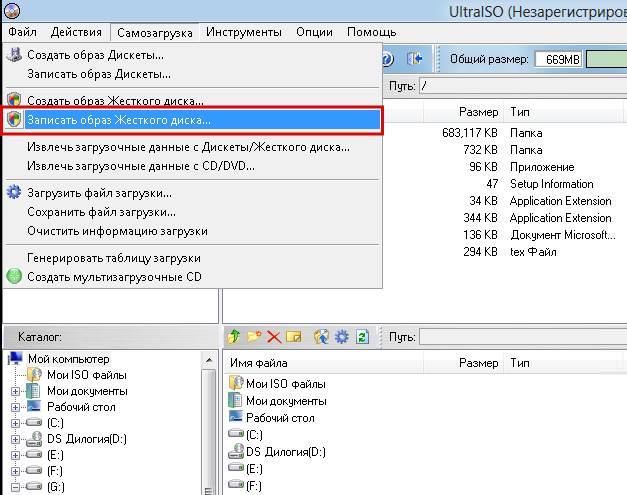Screen dimensions: 627x495
Task: Select Мой компьютер in catalog tree
Action: (68, 359)
